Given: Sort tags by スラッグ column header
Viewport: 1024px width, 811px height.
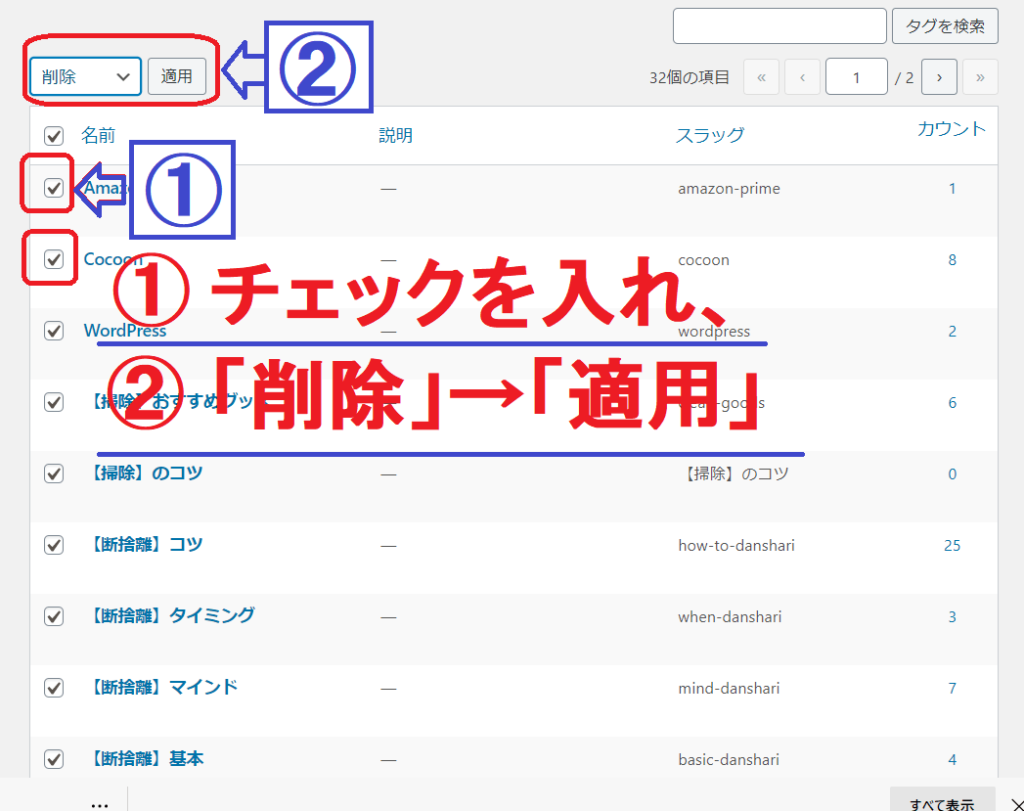Looking at the screenshot, I should pyautogui.click(x=710, y=135).
